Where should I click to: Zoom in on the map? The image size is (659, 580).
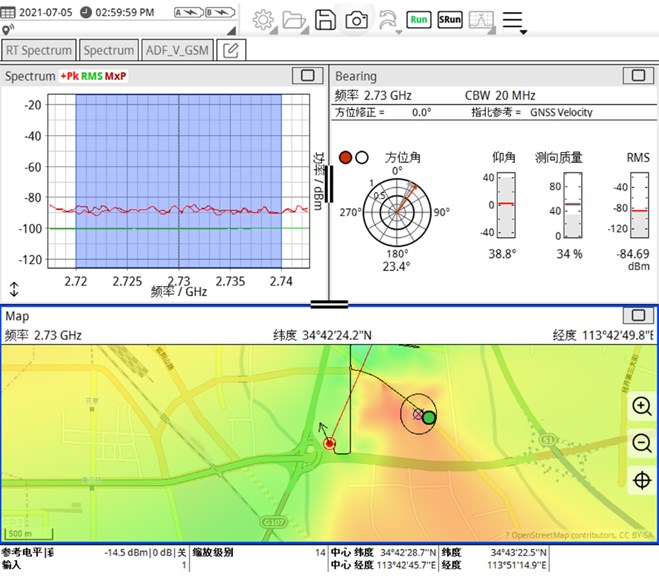click(x=642, y=406)
